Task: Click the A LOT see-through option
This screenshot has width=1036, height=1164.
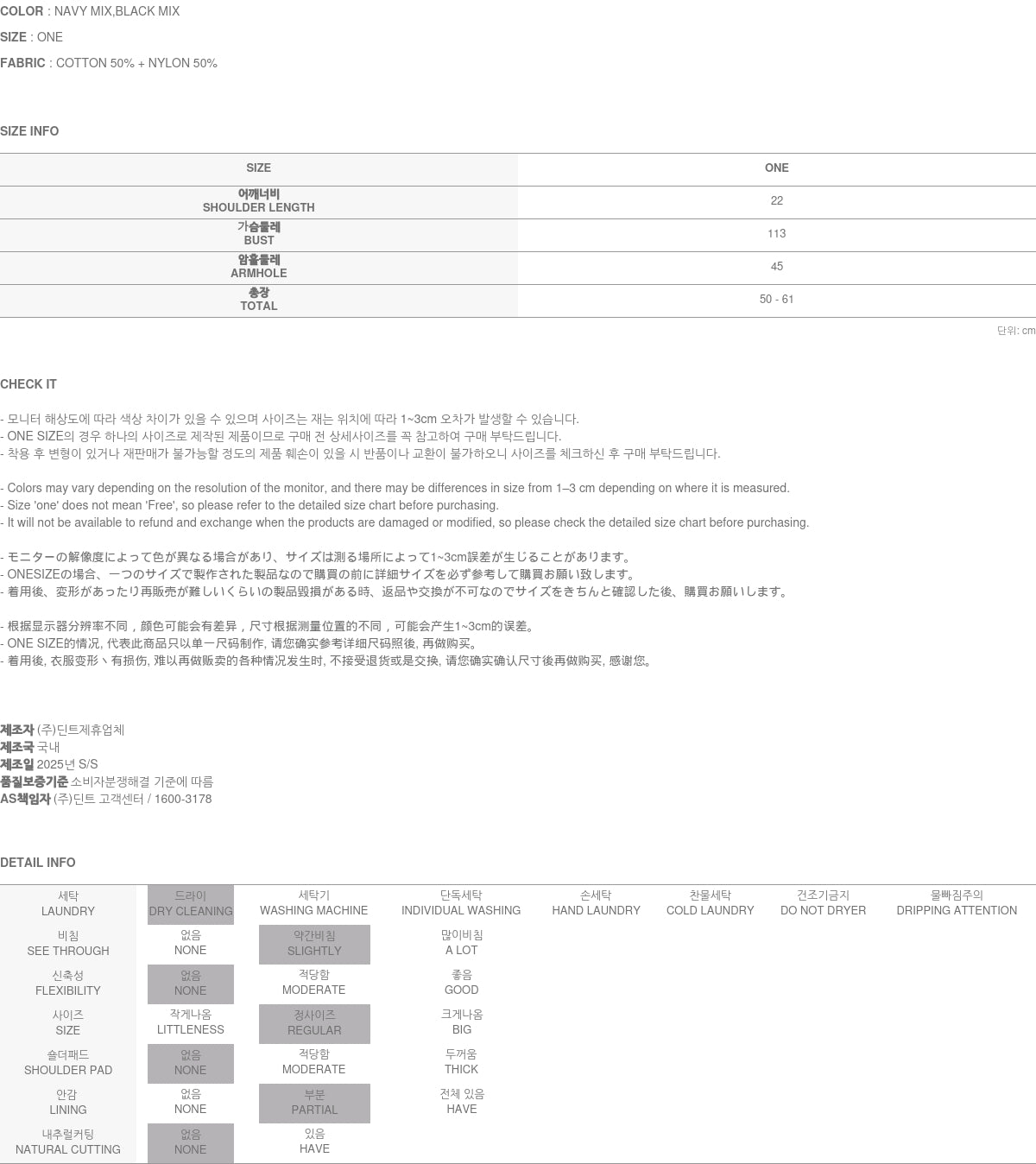Action: [461, 943]
